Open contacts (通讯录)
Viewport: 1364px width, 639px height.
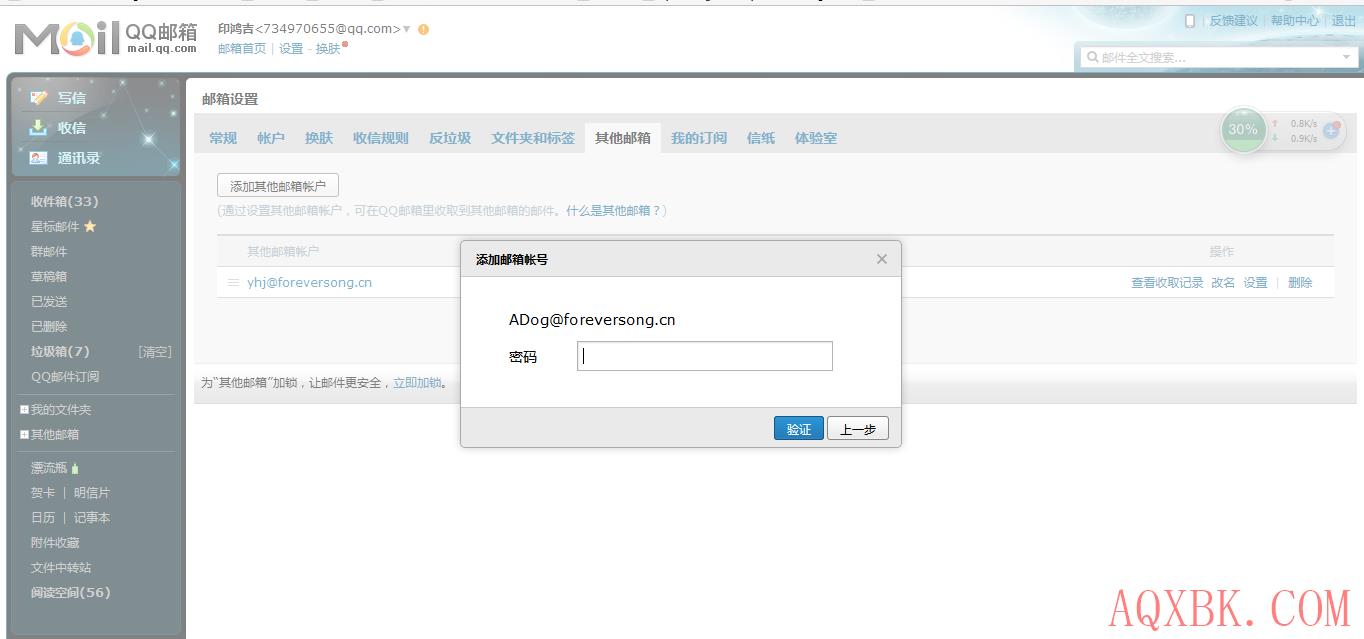tap(78, 158)
